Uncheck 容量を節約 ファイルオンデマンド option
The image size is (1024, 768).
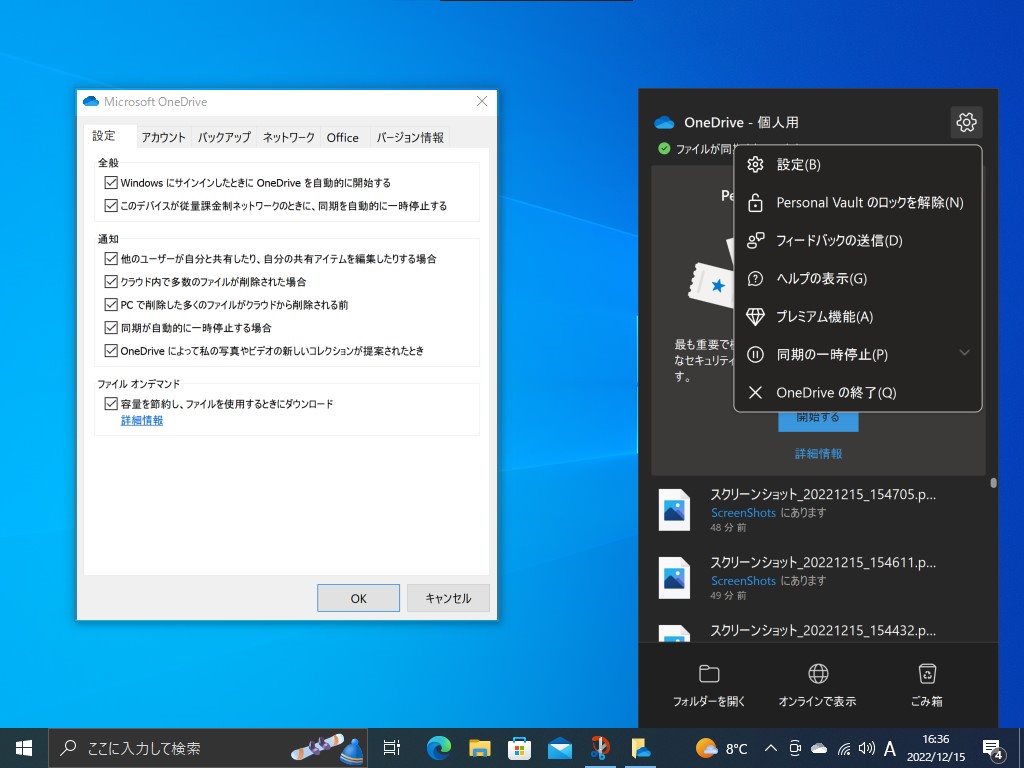coord(112,404)
